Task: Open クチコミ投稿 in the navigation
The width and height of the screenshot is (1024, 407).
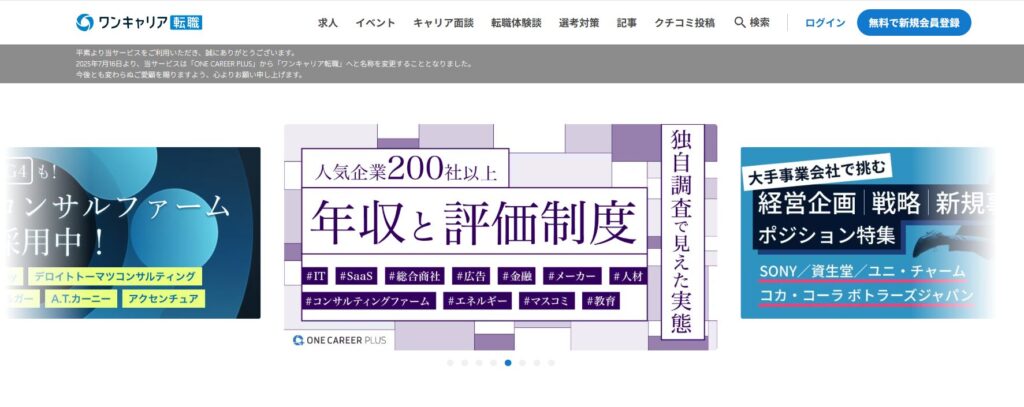Action: point(684,23)
